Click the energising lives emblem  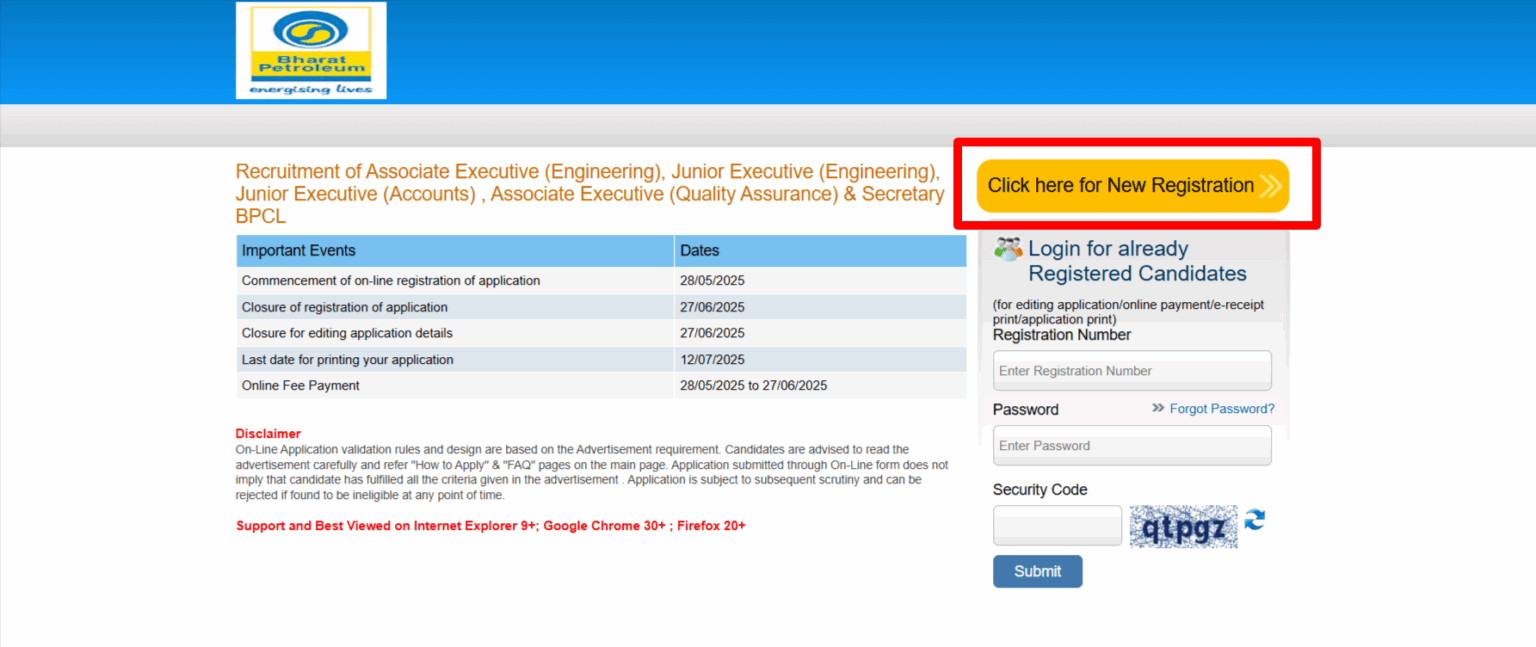pyautogui.click(x=310, y=87)
